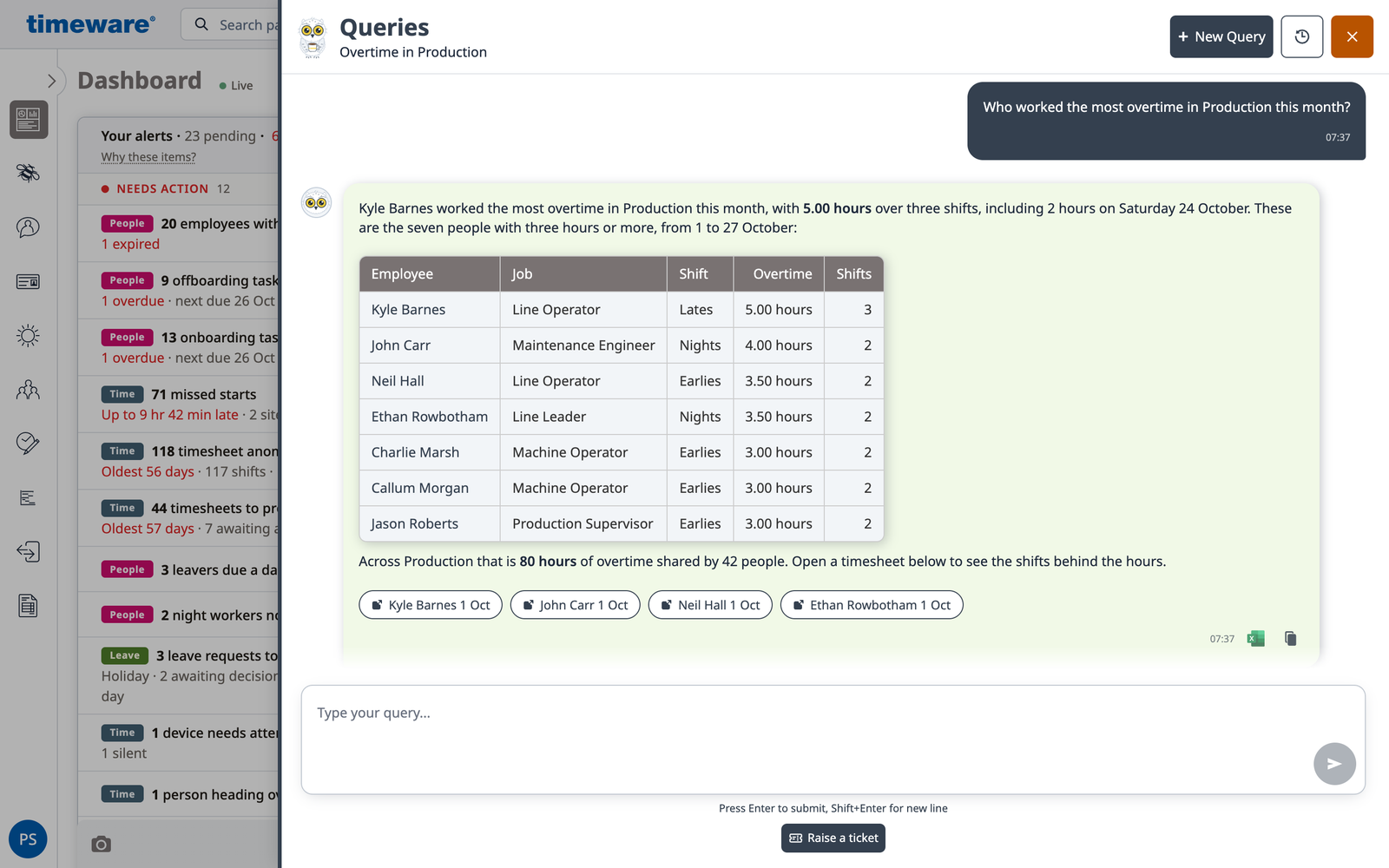
Task: Click the sign-out arrow icon in the sidebar
Action: coord(29,552)
